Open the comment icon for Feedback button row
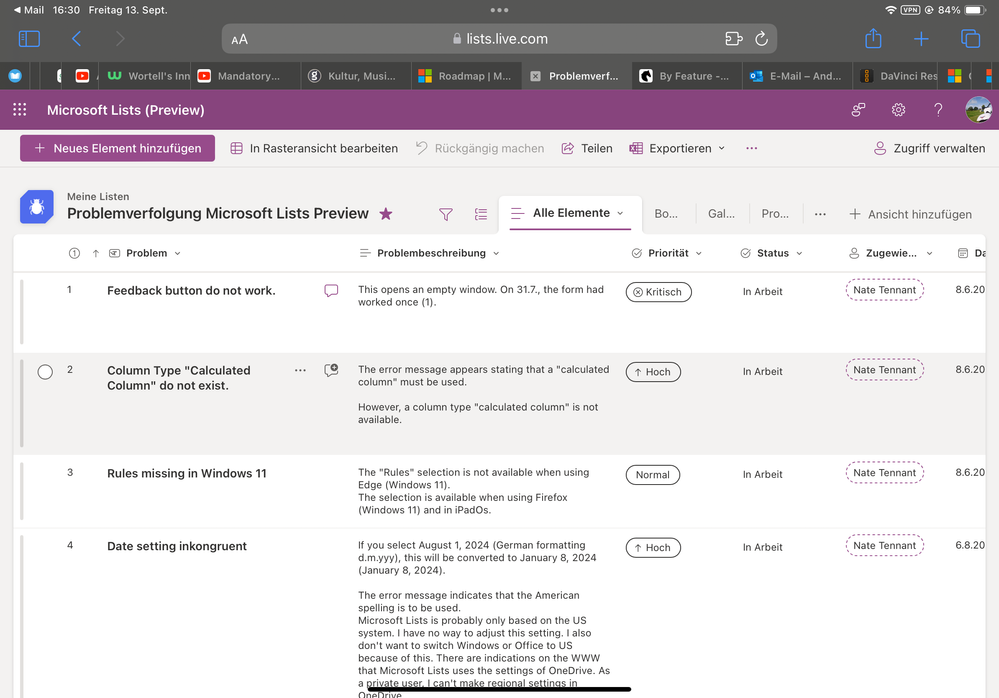The width and height of the screenshot is (999, 698). coord(331,291)
